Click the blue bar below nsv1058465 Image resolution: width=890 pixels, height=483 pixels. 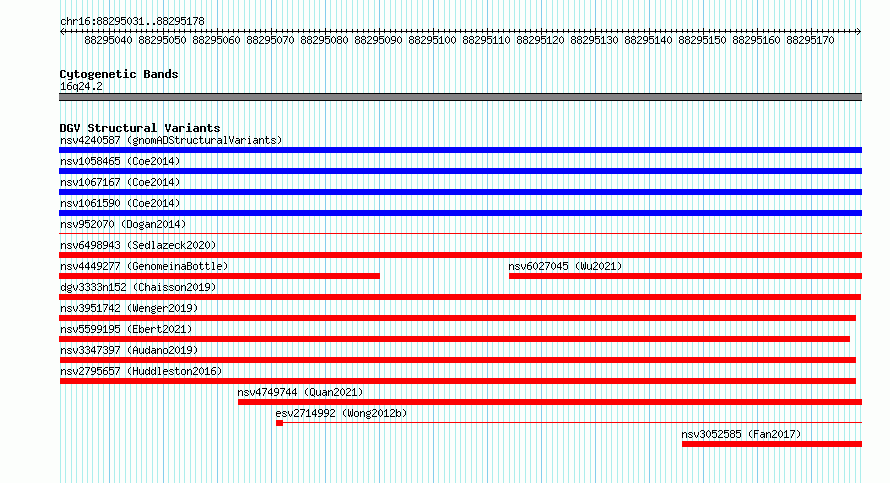(460, 171)
